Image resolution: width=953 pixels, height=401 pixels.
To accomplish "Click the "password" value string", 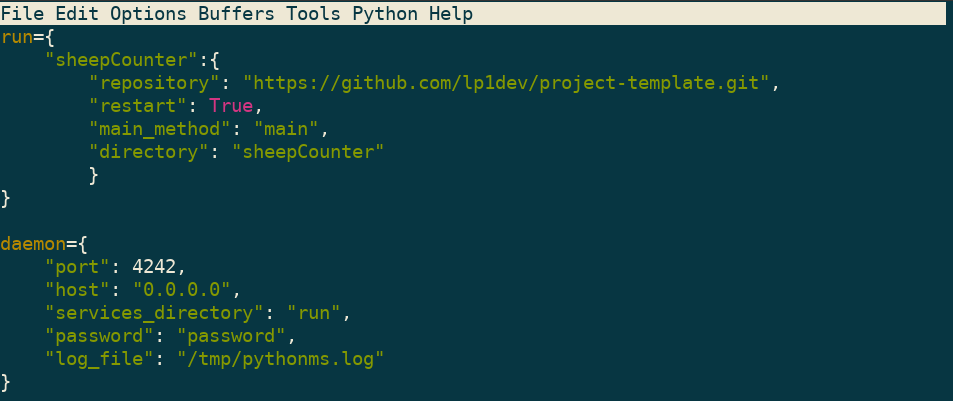I will coord(230,336).
